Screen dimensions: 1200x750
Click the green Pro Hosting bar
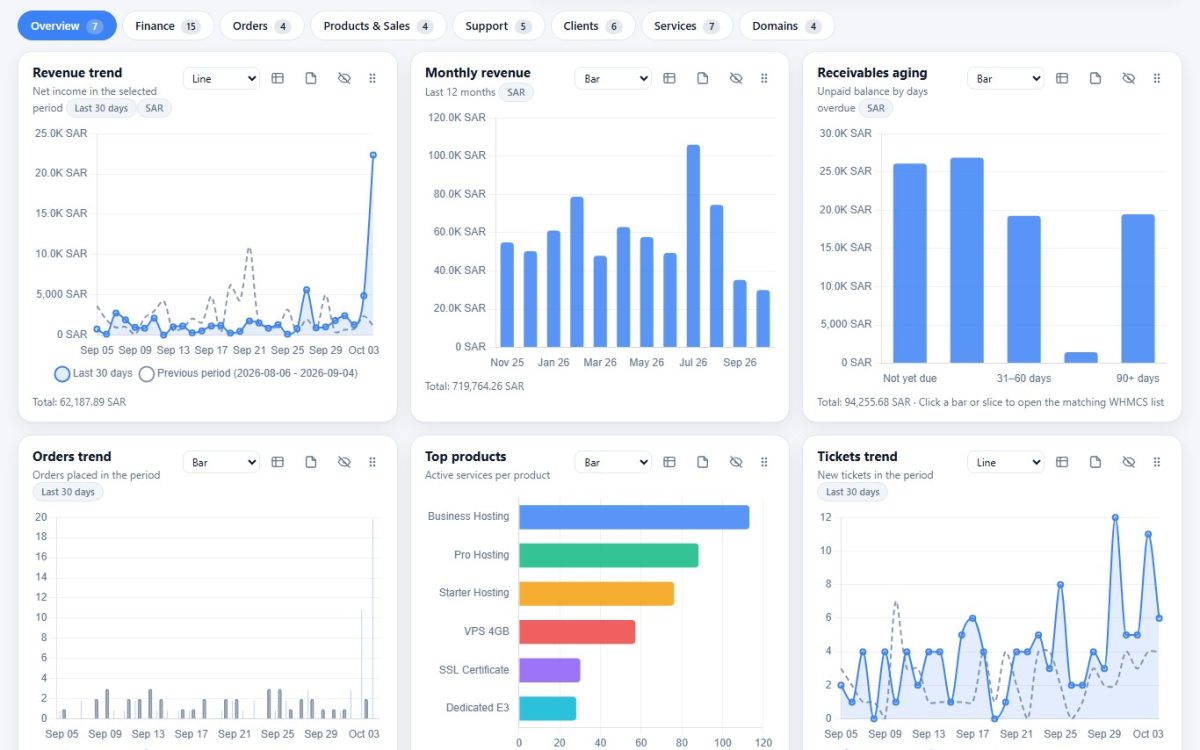[x=608, y=555]
